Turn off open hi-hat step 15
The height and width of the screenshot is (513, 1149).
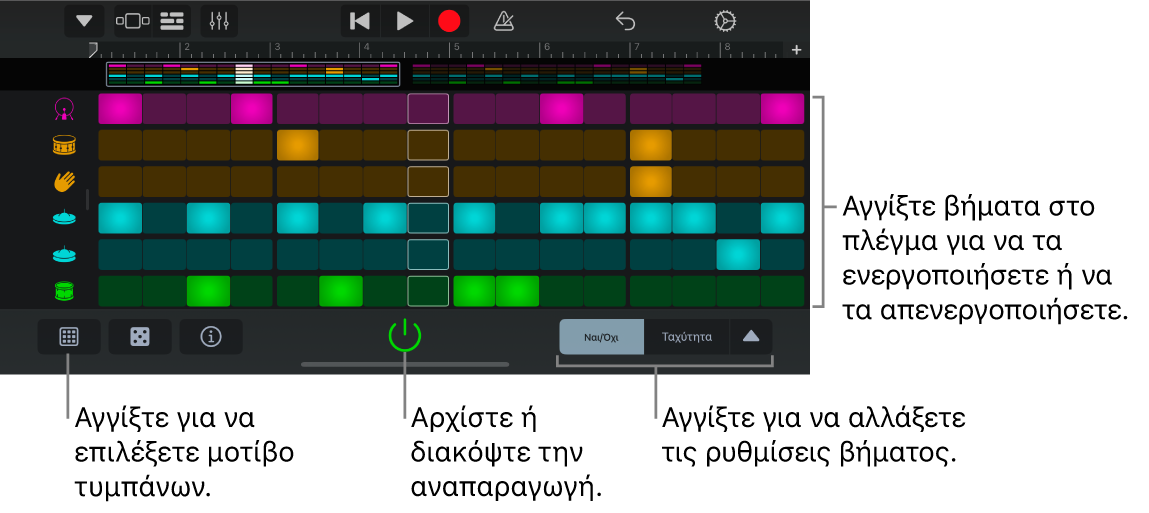click(739, 255)
